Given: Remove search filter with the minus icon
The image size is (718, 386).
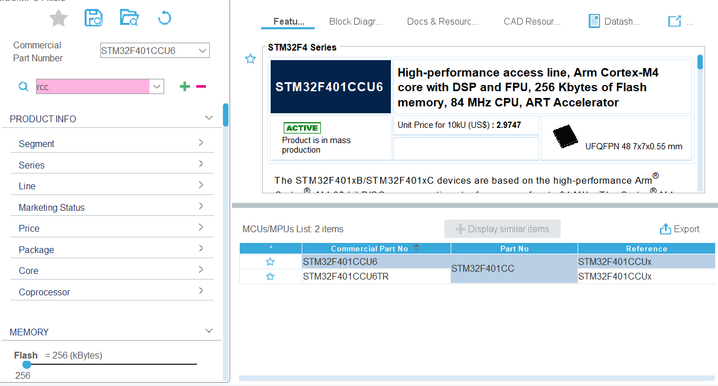Looking at the screenshot, I should coord(201,86).
